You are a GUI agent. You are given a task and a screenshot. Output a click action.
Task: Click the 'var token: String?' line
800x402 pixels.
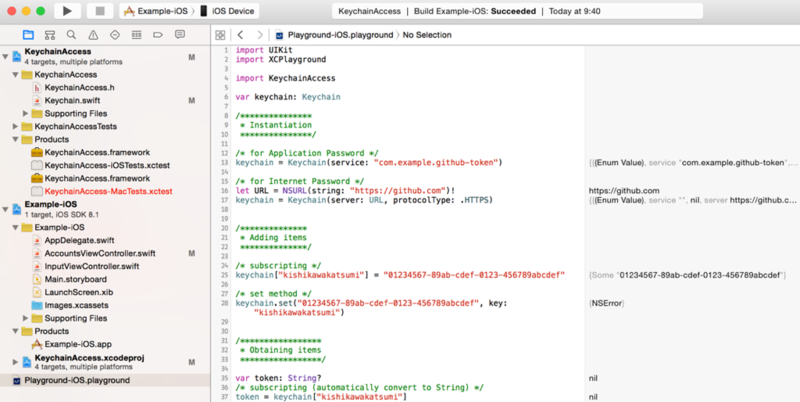coord(278,378)
